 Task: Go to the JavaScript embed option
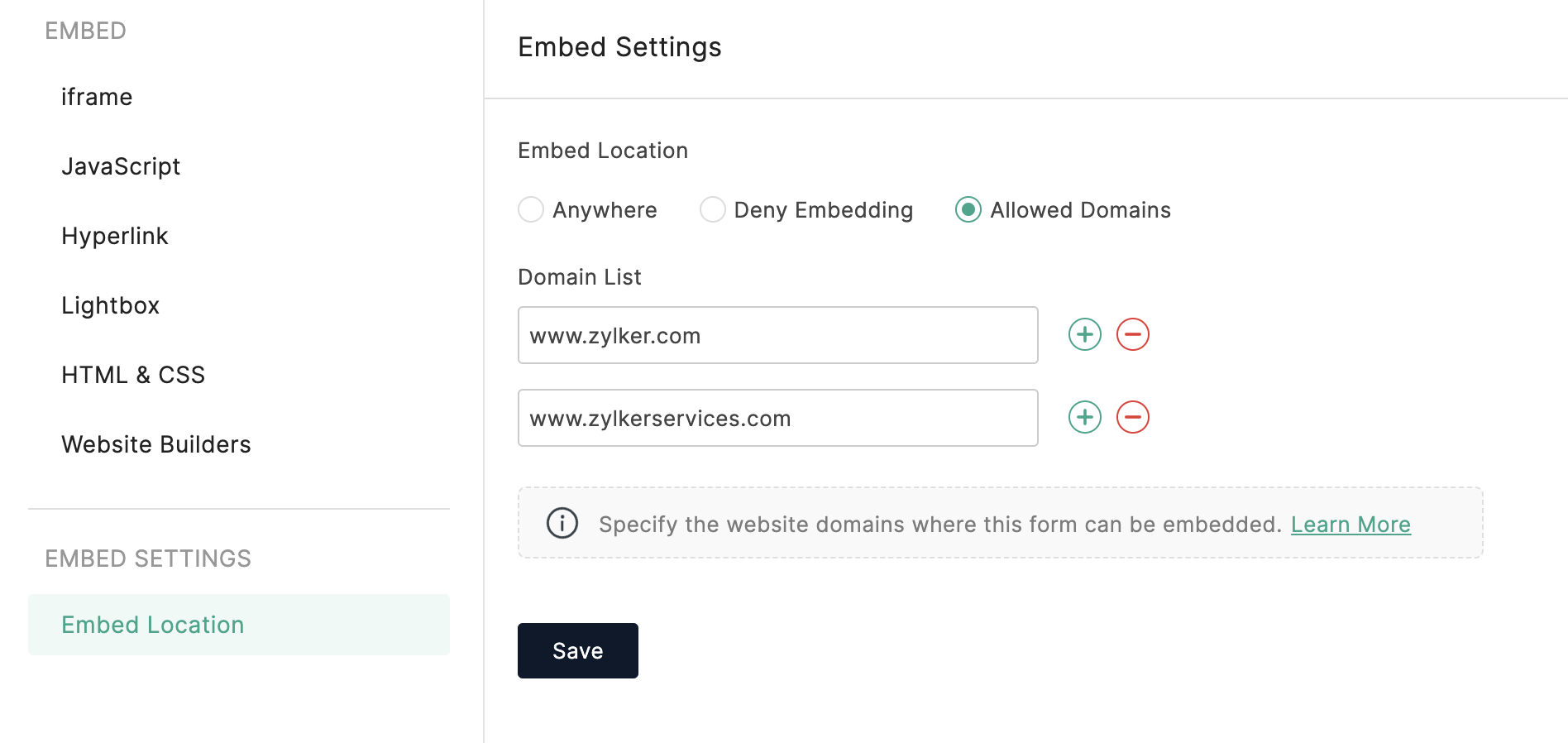121,167
